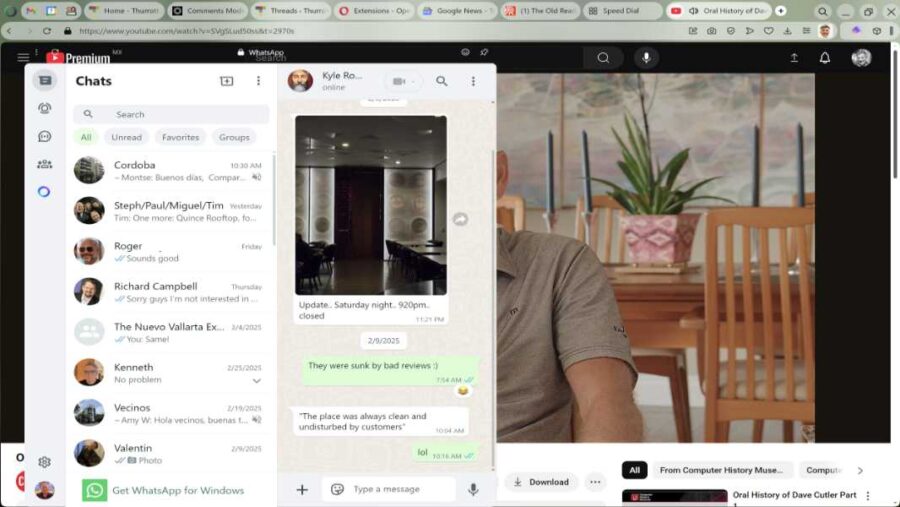Select the Favorites chats filter
Screen dimensions: 900x507
coord(180,137)
